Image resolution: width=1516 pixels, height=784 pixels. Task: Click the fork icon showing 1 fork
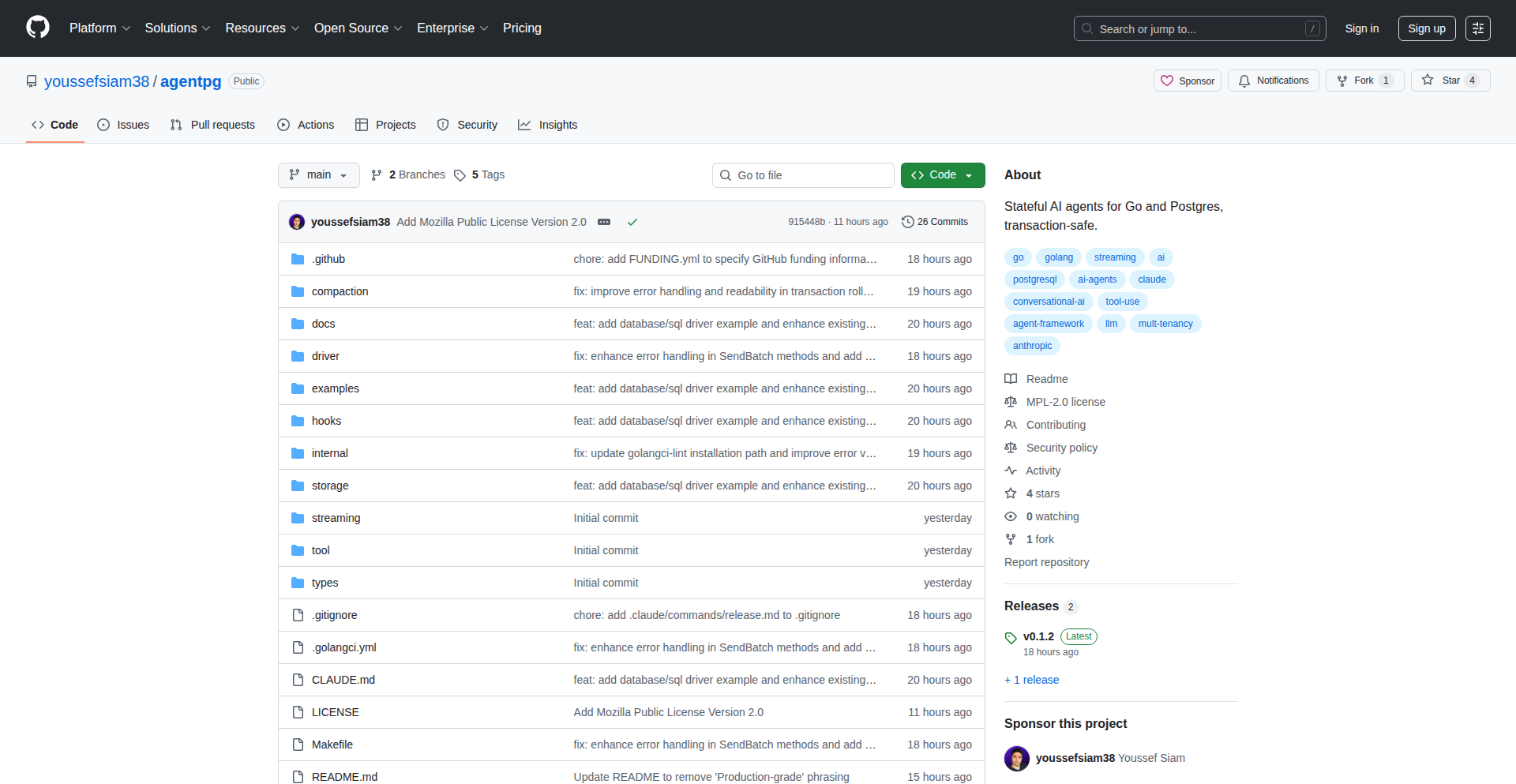click(1011, 539)
